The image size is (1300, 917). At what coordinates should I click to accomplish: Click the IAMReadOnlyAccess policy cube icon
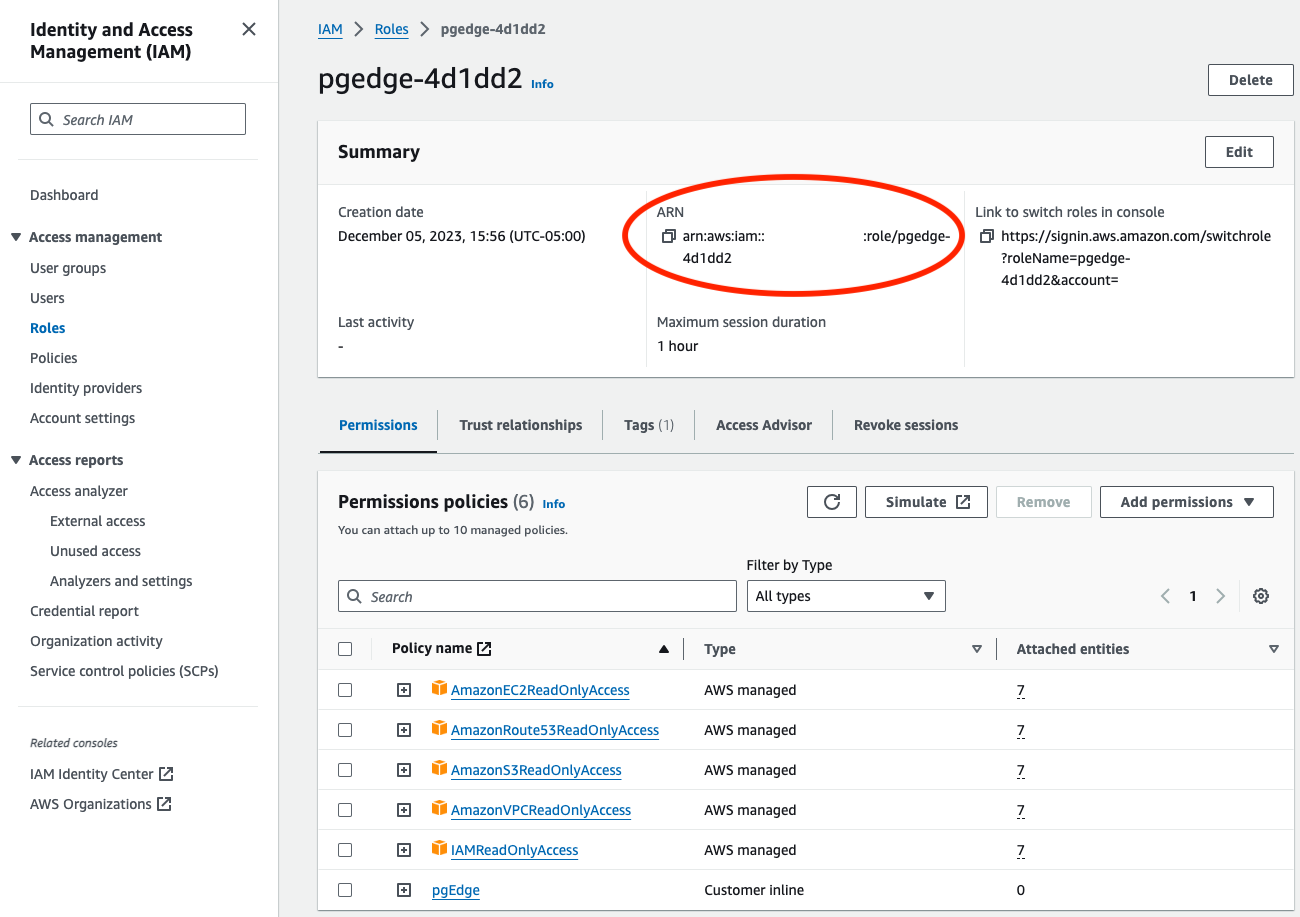[439, 849]
